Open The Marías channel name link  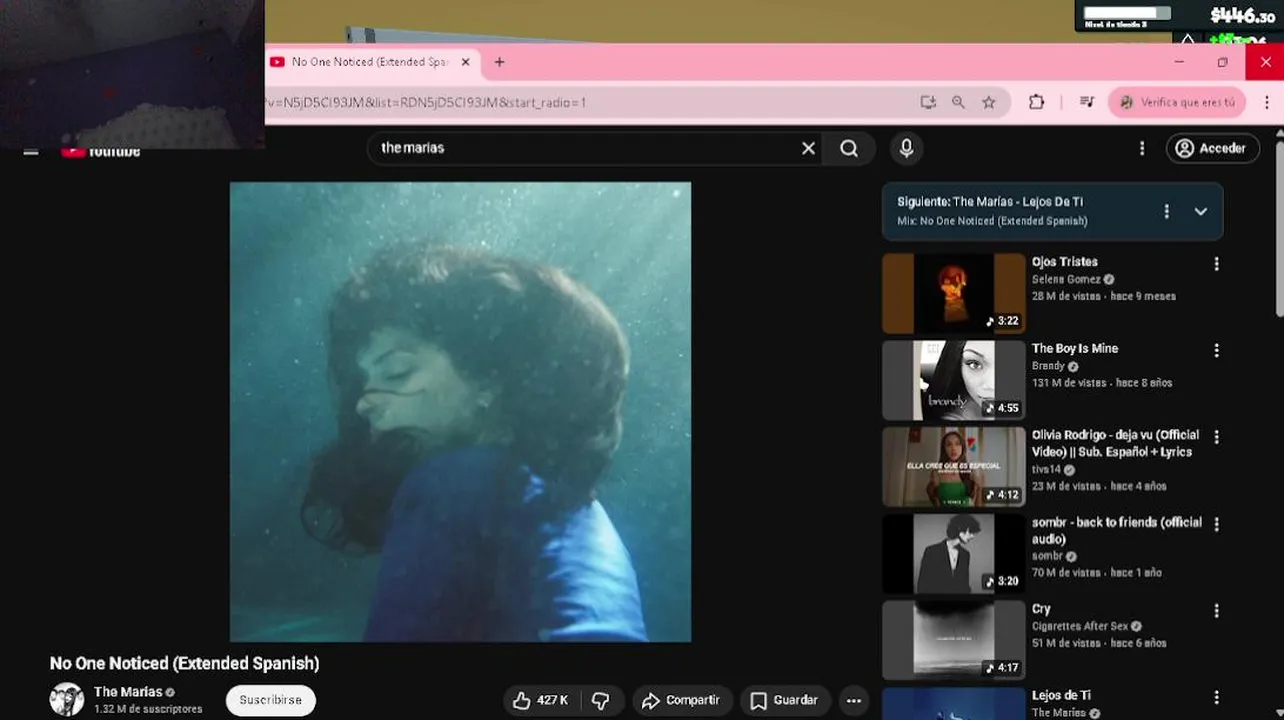pyautogui.click(x=128, y=692)
